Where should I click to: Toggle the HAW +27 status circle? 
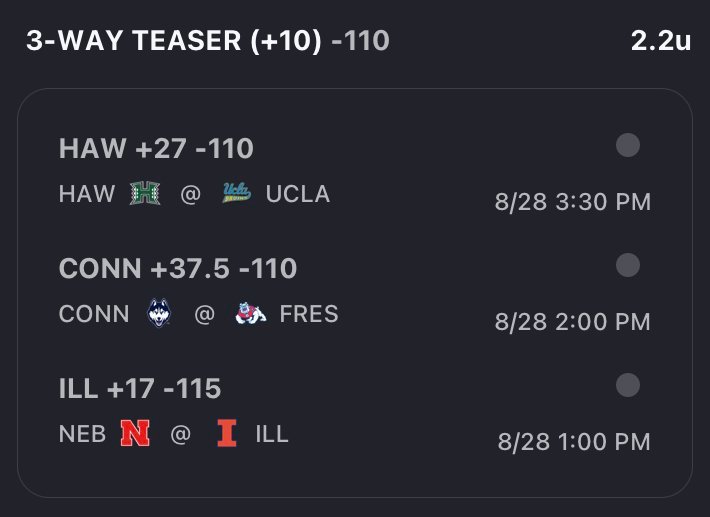628,145
